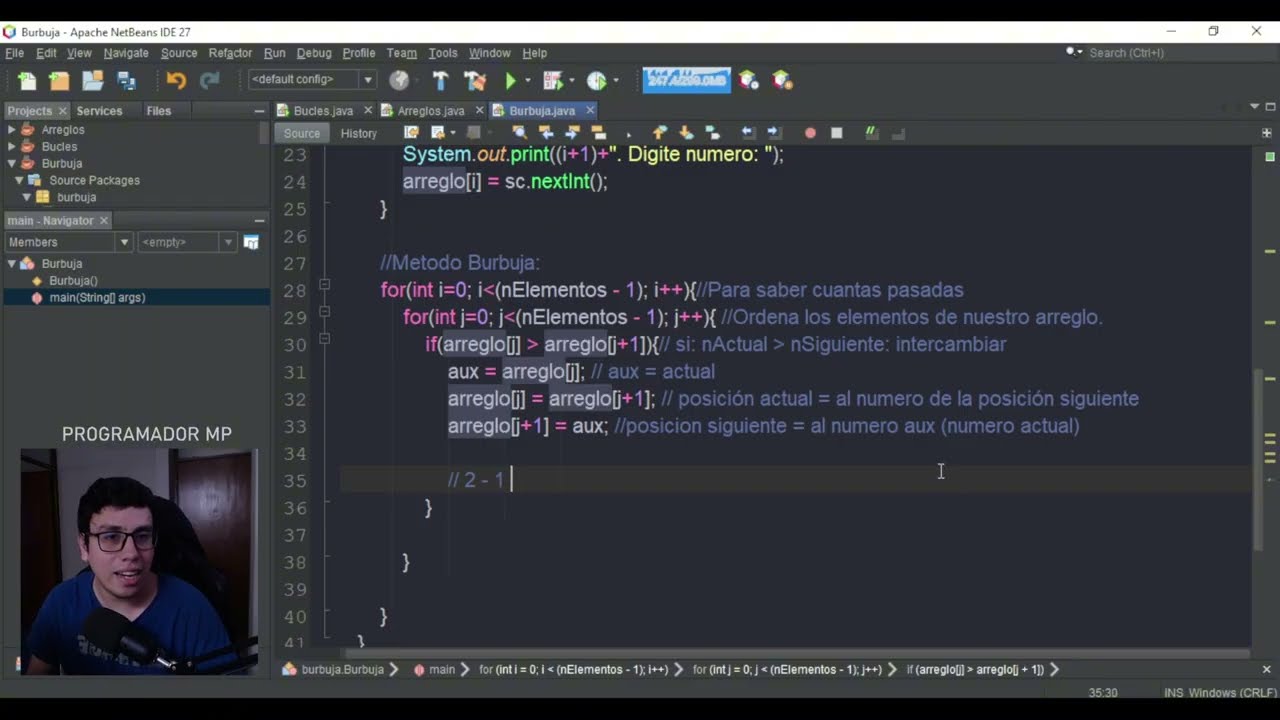Click the Profile Project icon

(x=597, y=81)
